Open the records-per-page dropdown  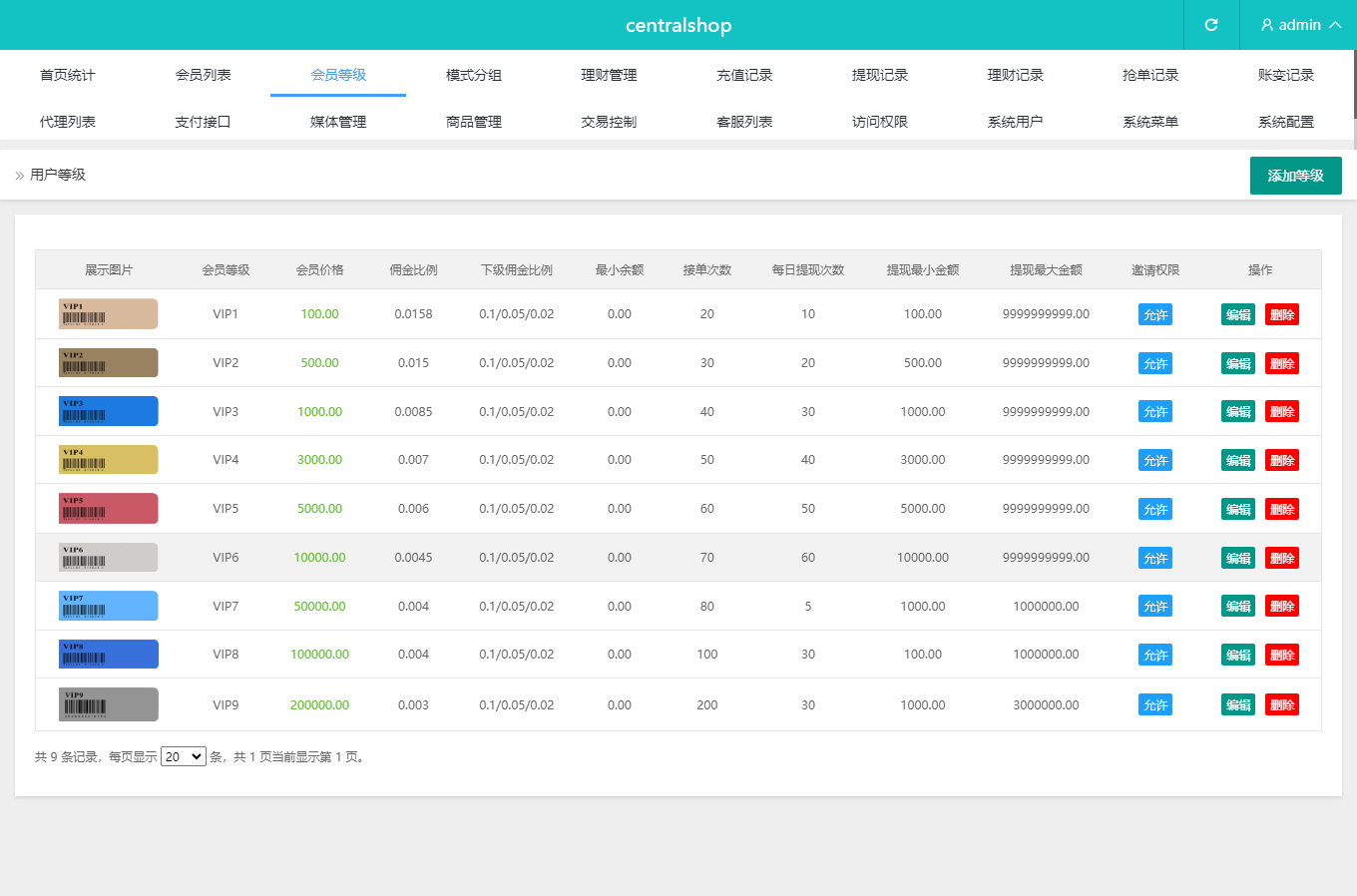point(183,757)
